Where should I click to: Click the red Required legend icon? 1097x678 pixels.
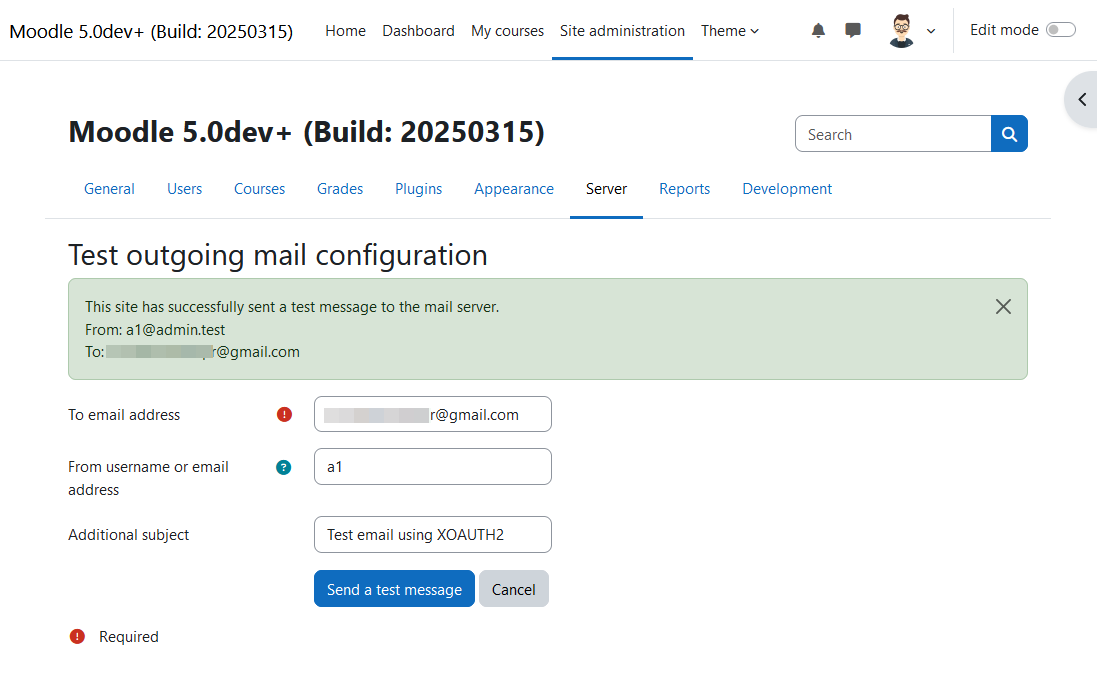pyautogui.click(x=77, y=637)
